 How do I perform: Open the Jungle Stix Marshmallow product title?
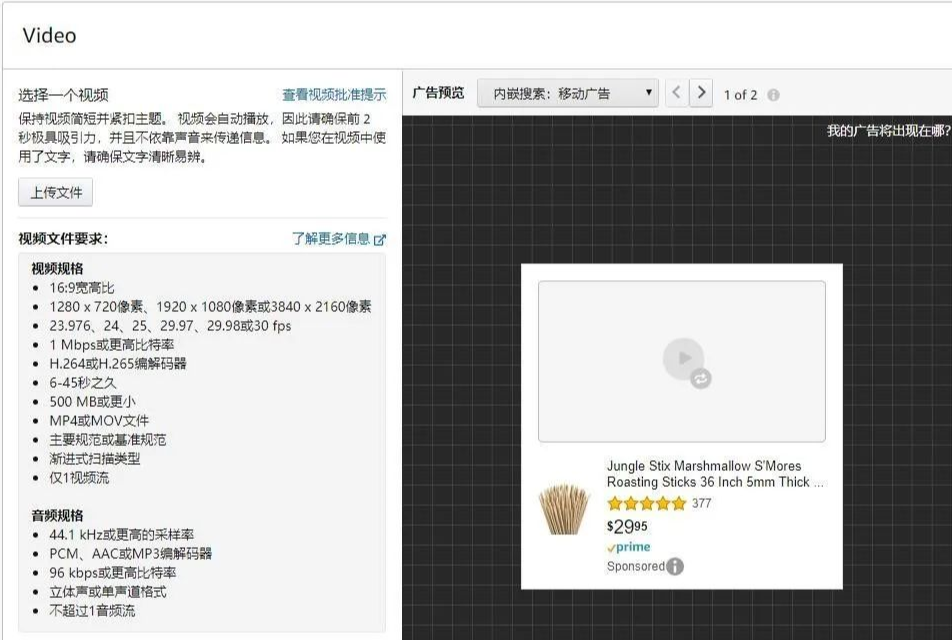point(715,474)
